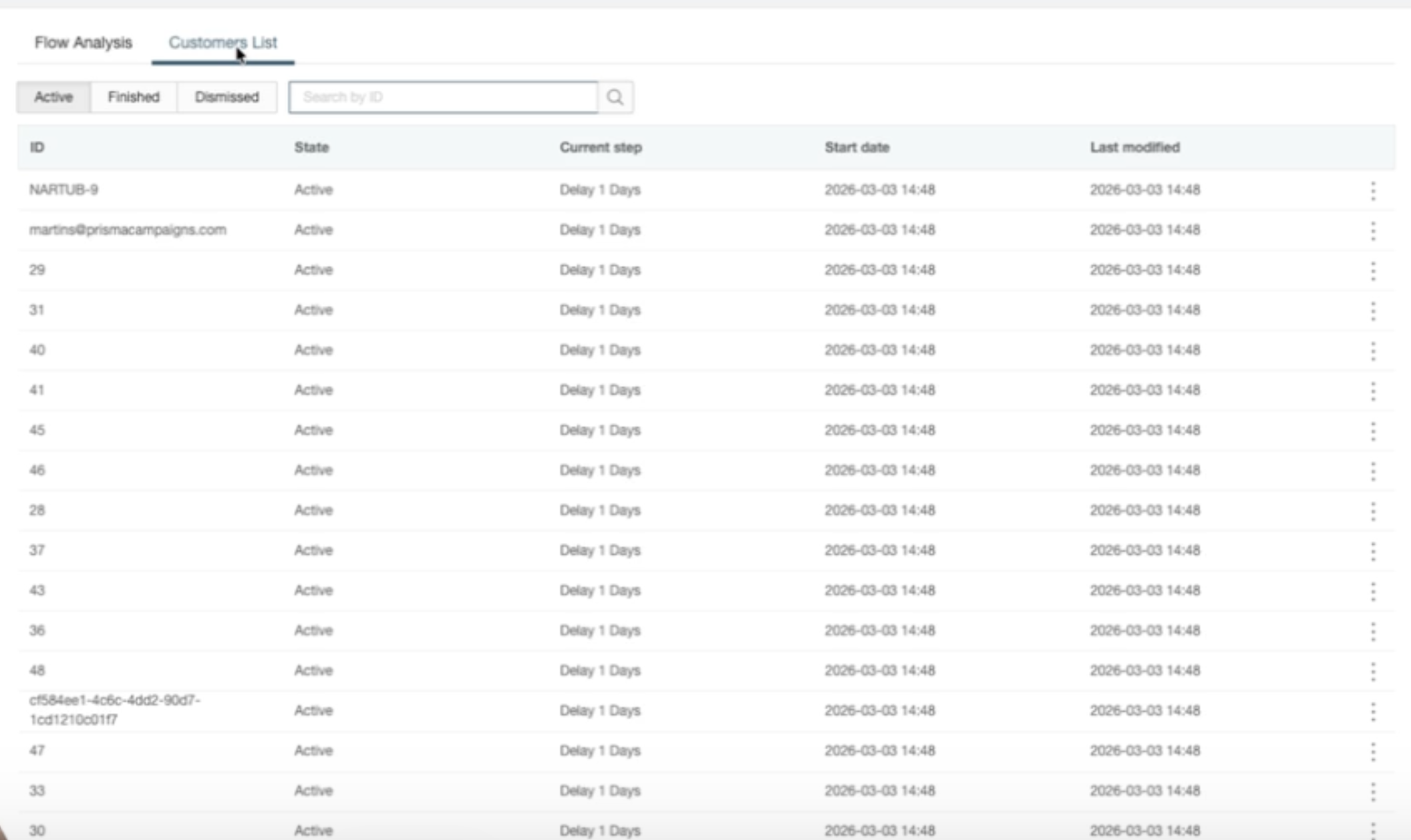This screenshot has width=1411, height=840.
Task: Open the actions menu for customer 33
Action: coord(1374,791)
